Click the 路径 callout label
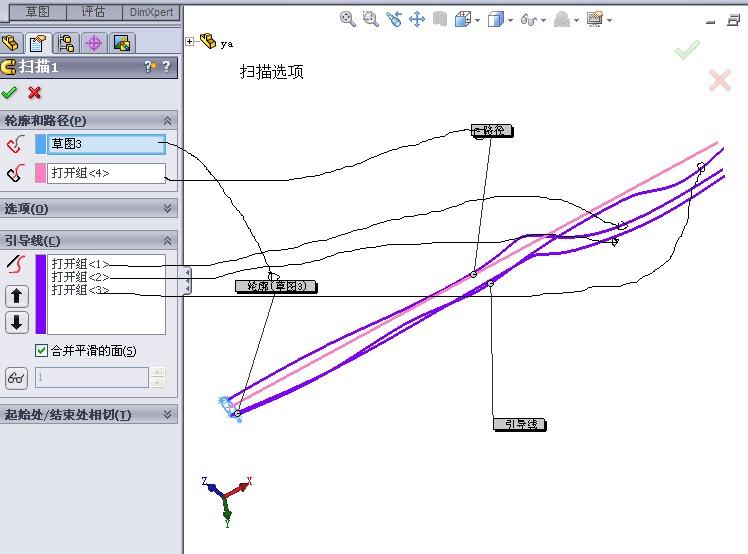The width and height of the screenshot is (748, 554). [492, 130]
